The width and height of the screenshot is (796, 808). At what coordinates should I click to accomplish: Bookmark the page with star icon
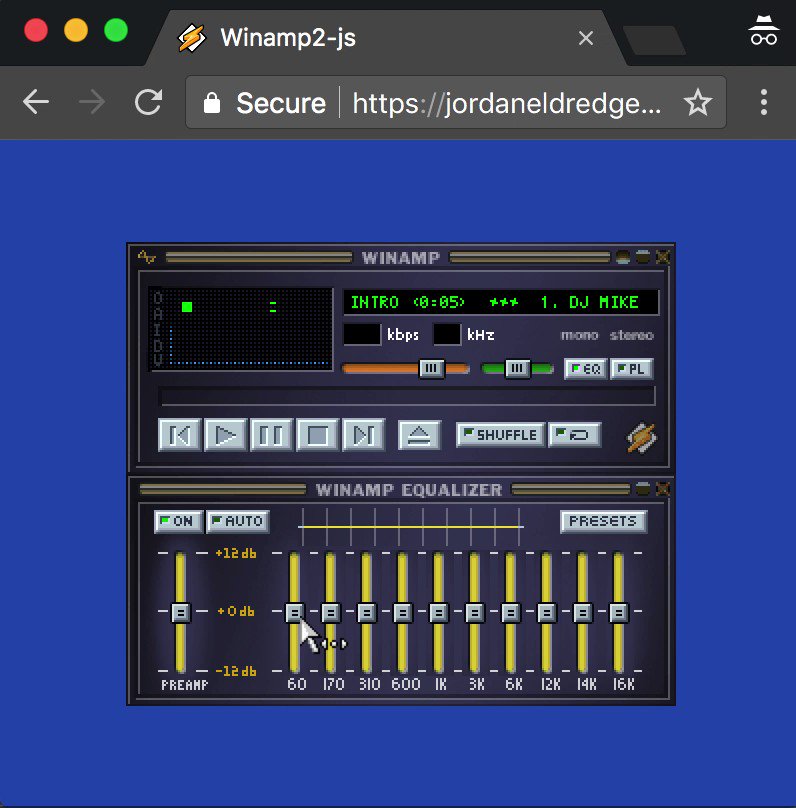coord(698,102)
